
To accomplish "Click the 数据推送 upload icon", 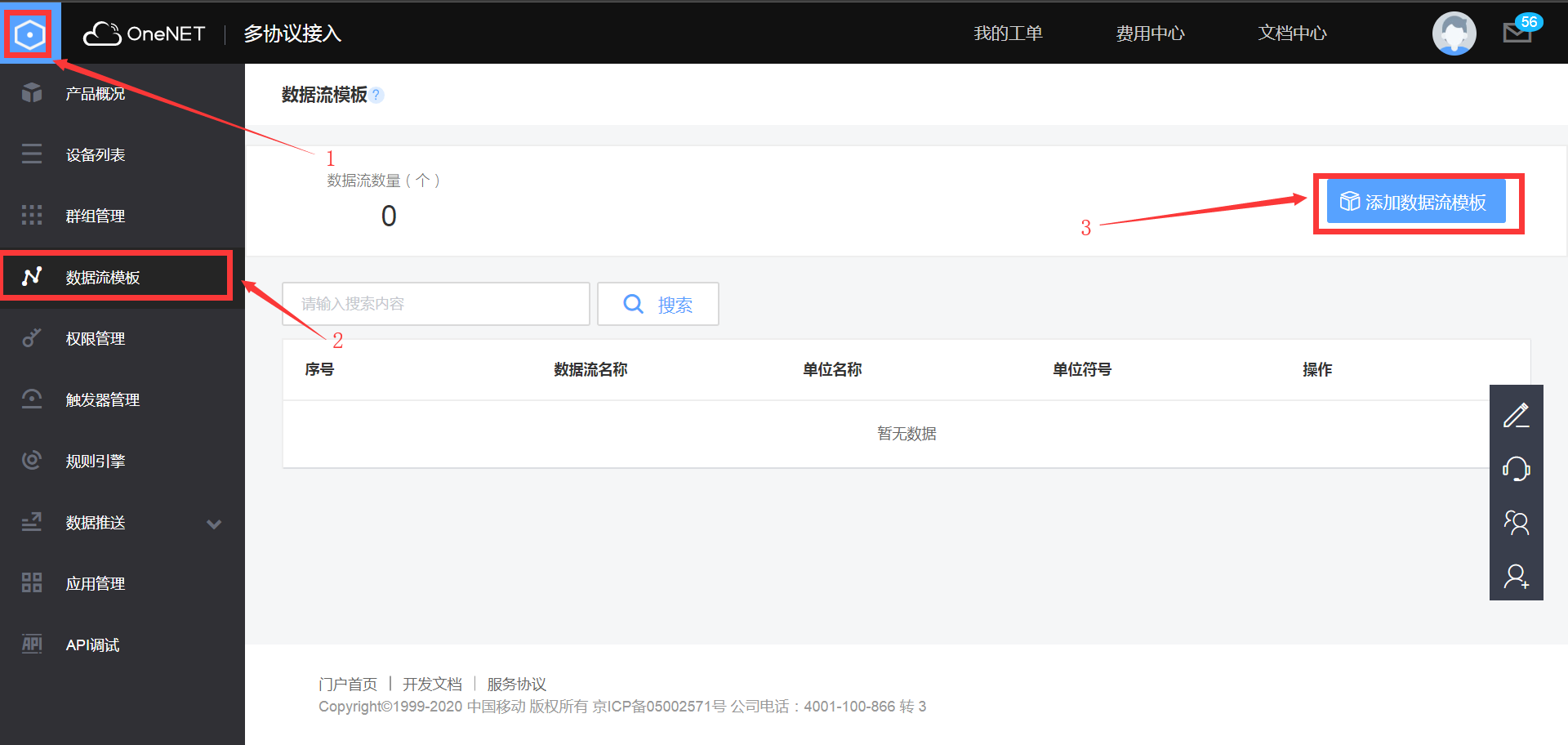I will point(32,521).
